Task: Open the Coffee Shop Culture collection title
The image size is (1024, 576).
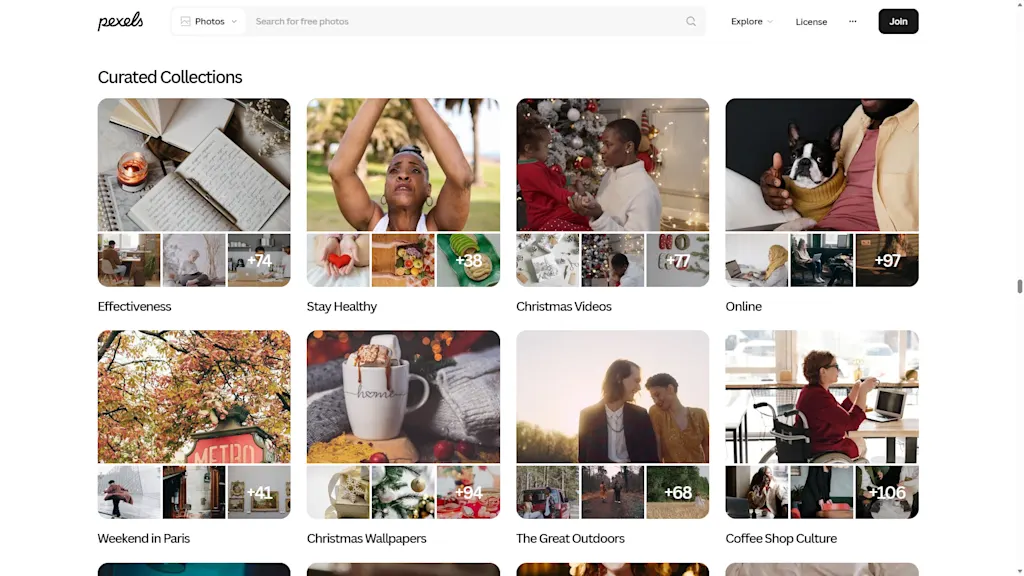Action: 781,538
